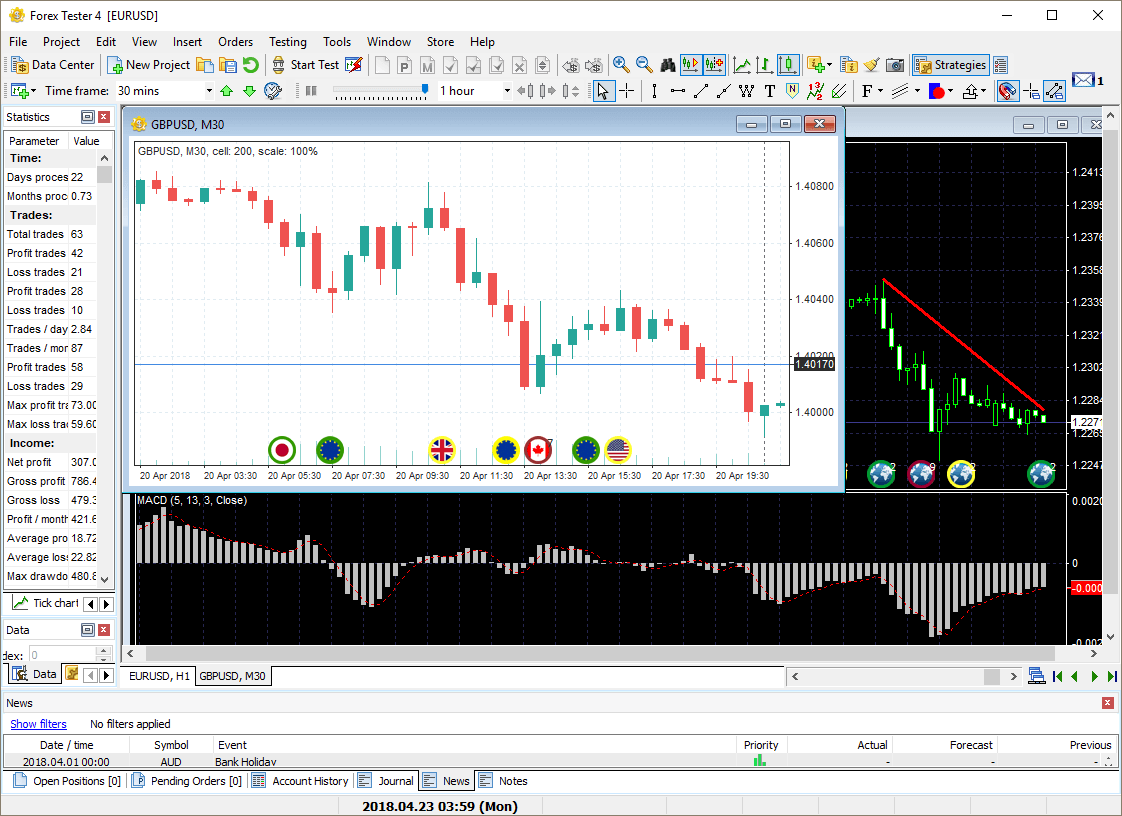Click the zoom in magnifier icon

(621, 65)
